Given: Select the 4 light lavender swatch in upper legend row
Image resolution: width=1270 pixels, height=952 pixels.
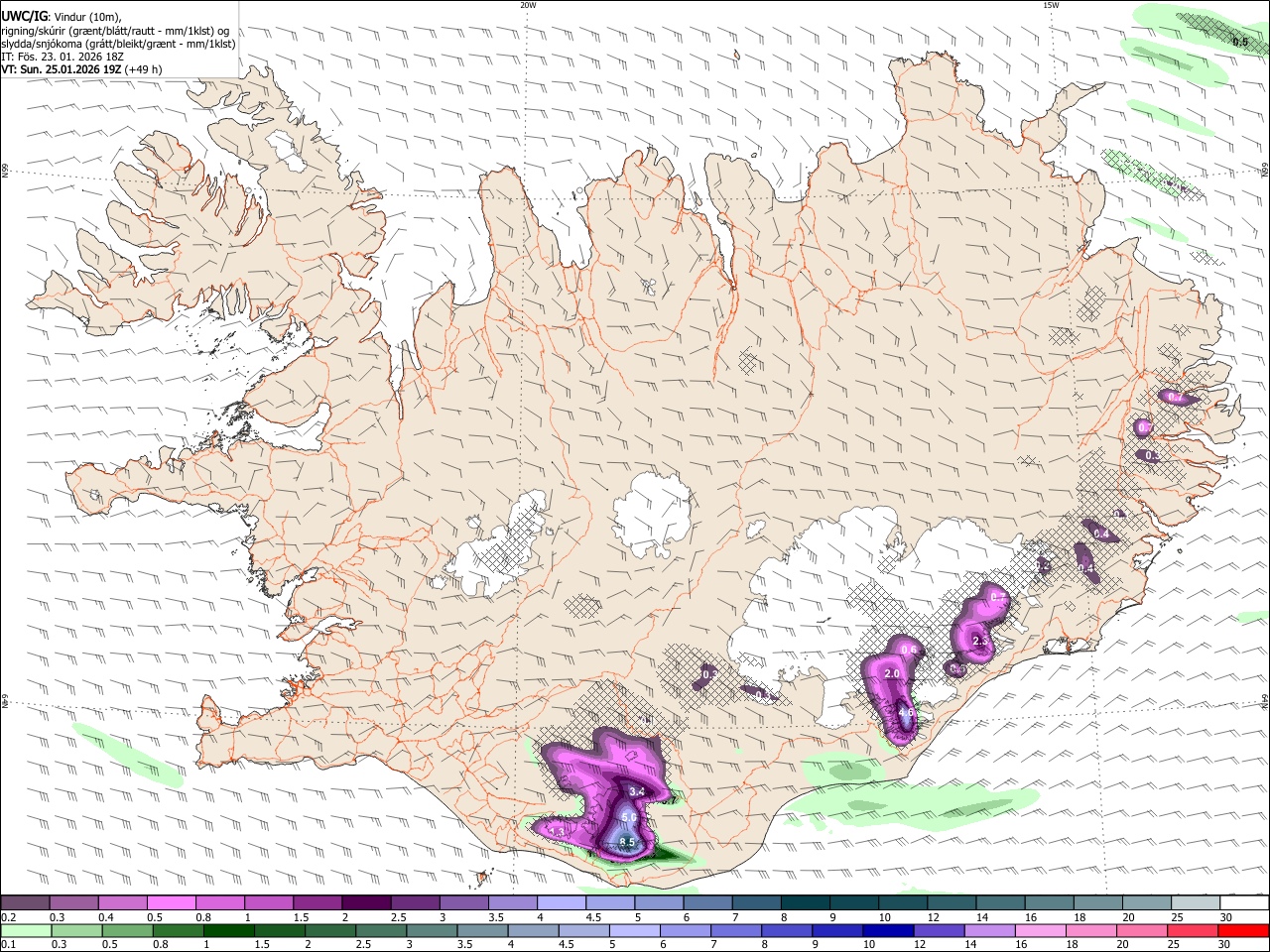Looking at the screenshot, I should click(560, 902).
